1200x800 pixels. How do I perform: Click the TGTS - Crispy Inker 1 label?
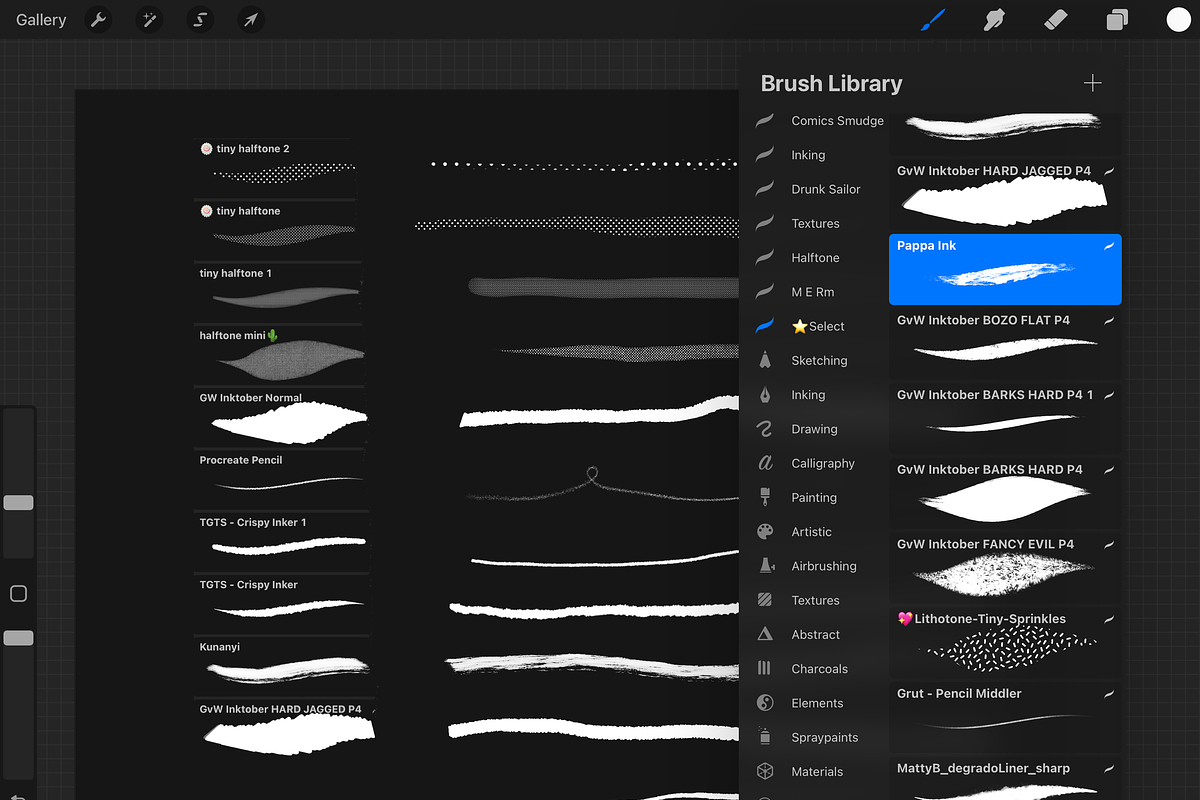tap(253, 522)
